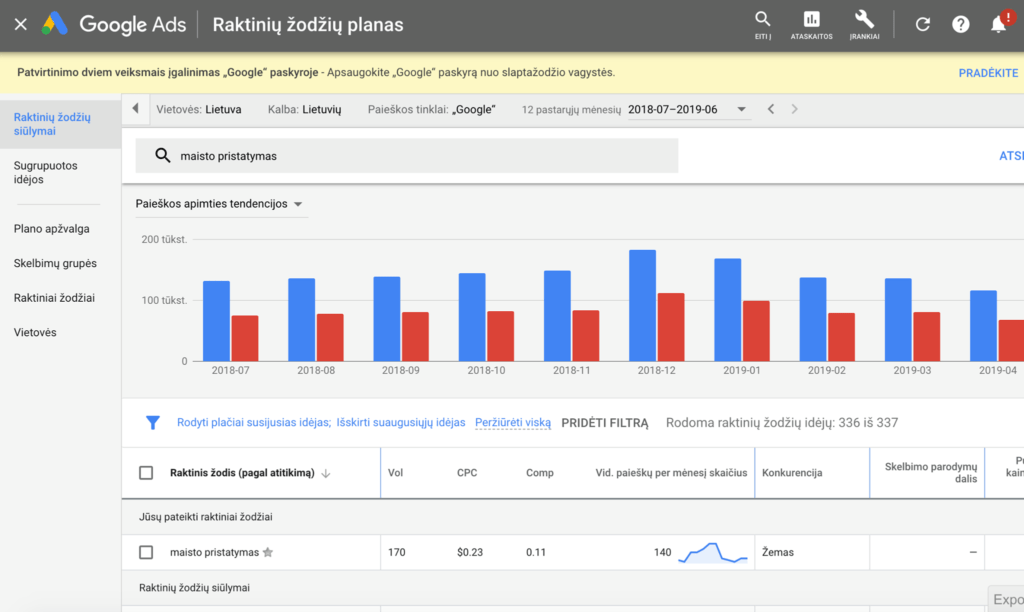Click the red bar for 2018-12

pyautogui.click(x=671, y=327)
